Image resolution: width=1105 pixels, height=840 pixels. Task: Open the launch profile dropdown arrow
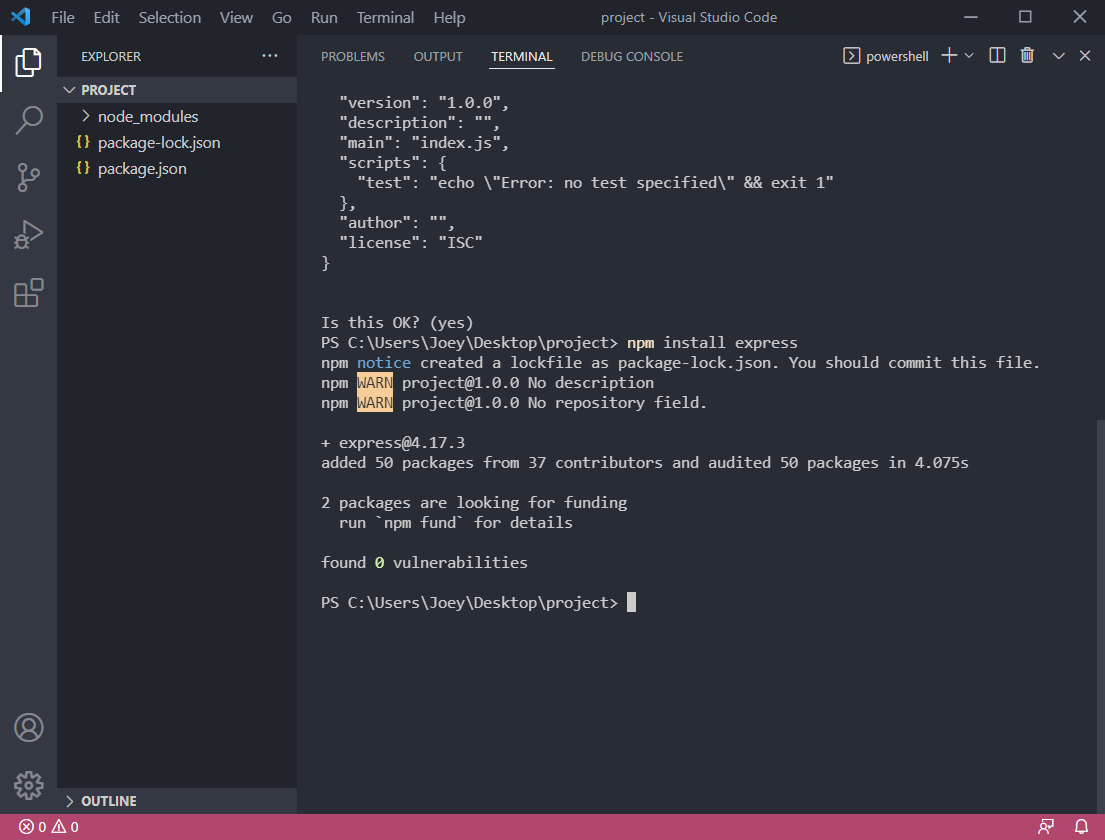pos(969,56)
